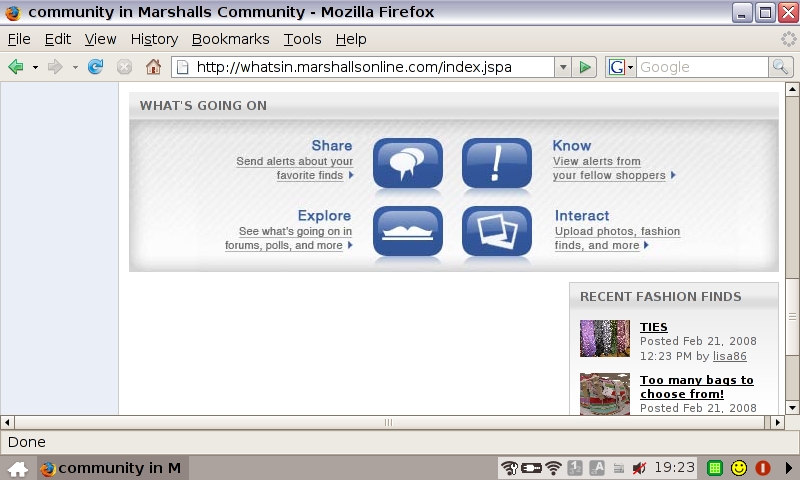Click the green grid tray icon
The image size is (800, 480).
tap(715, 468)
